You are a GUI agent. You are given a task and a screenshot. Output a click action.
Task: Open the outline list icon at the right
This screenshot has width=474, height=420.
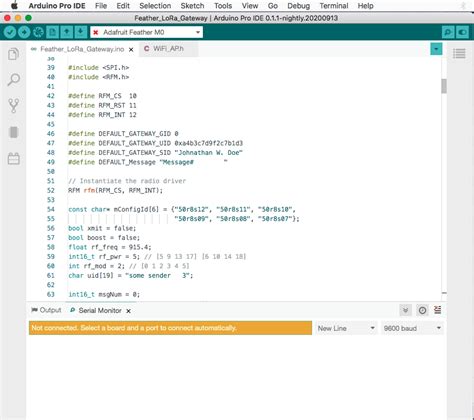click(459, 53)
